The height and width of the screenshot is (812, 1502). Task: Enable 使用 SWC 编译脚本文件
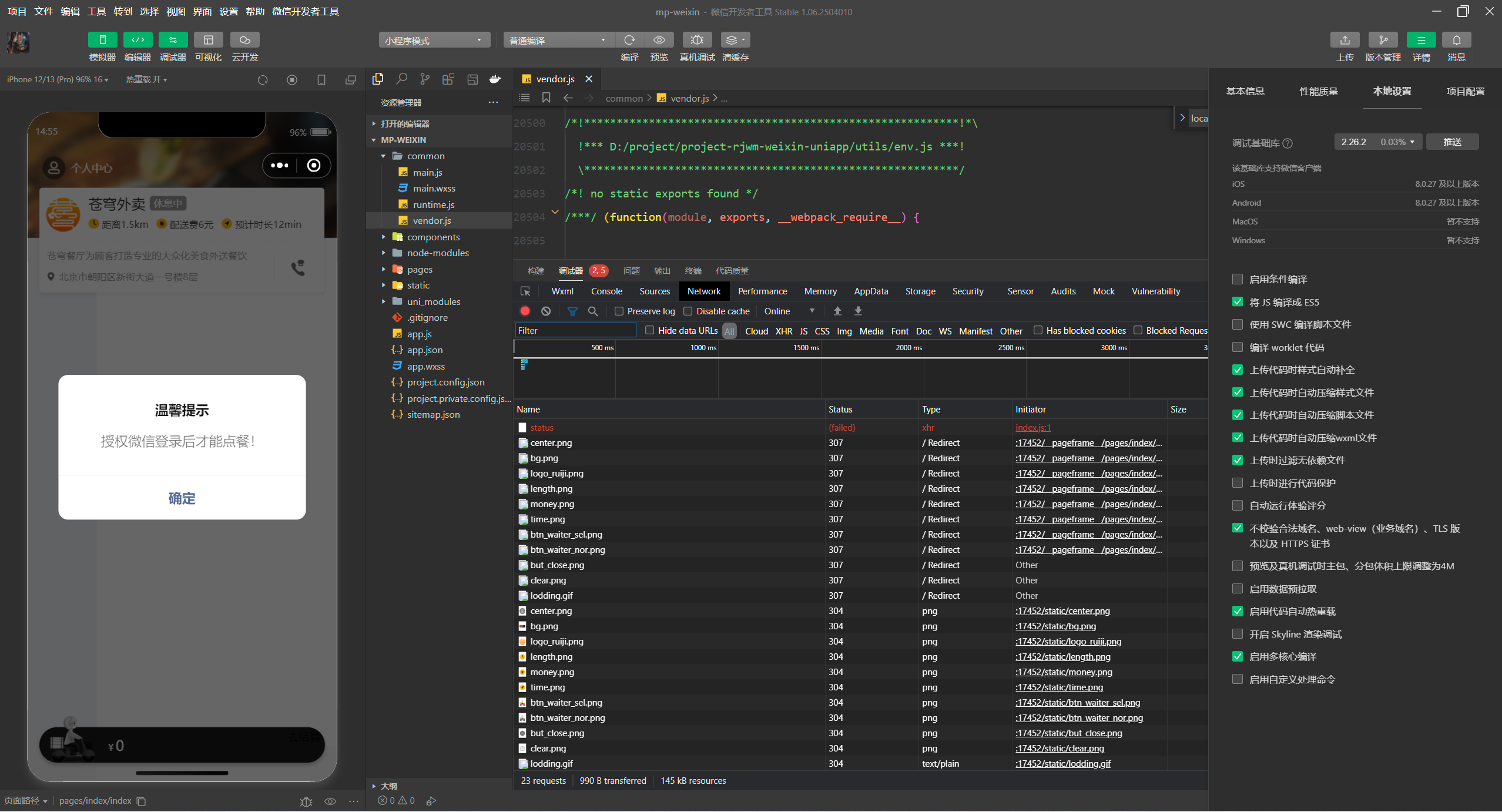click(x=1237, y=324)
